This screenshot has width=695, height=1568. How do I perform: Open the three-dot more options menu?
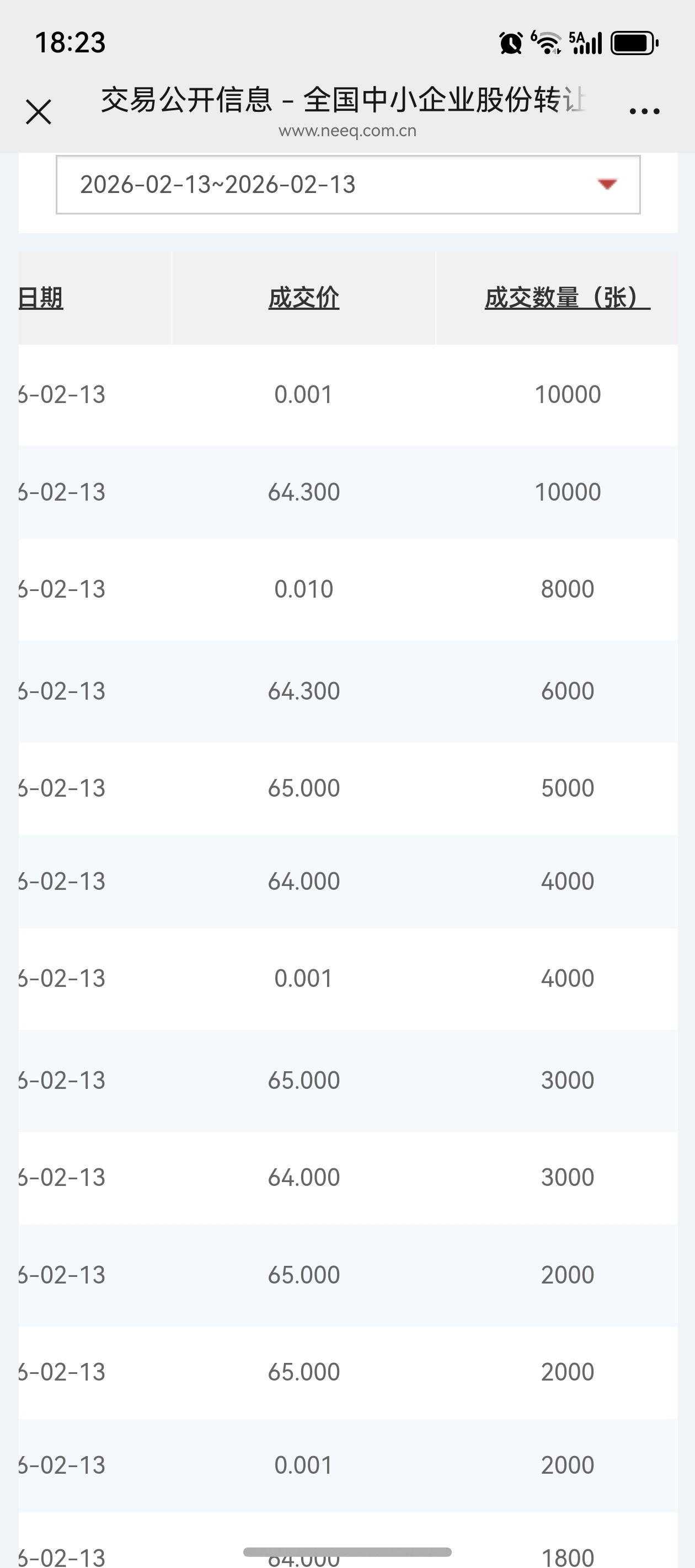(644, 111)
